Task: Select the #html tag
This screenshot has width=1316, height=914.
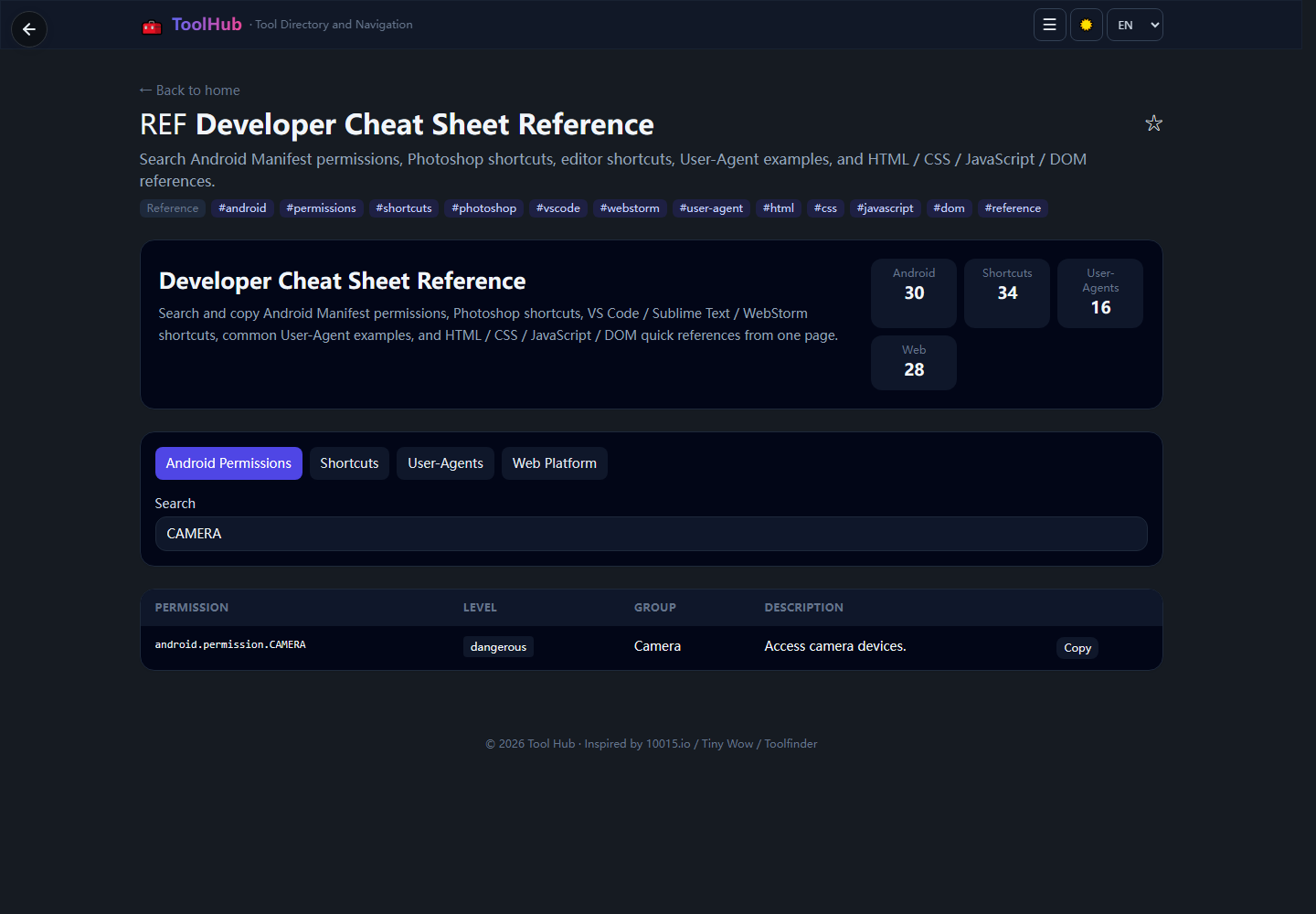Action: click(x=779, y=208)
